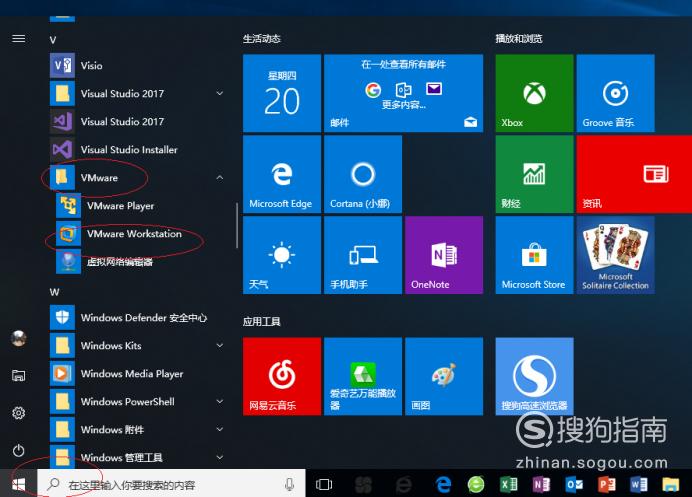Open the Mail (邮件) tile
The height and width of the screenshot is (497, 692).
point(403,93)
